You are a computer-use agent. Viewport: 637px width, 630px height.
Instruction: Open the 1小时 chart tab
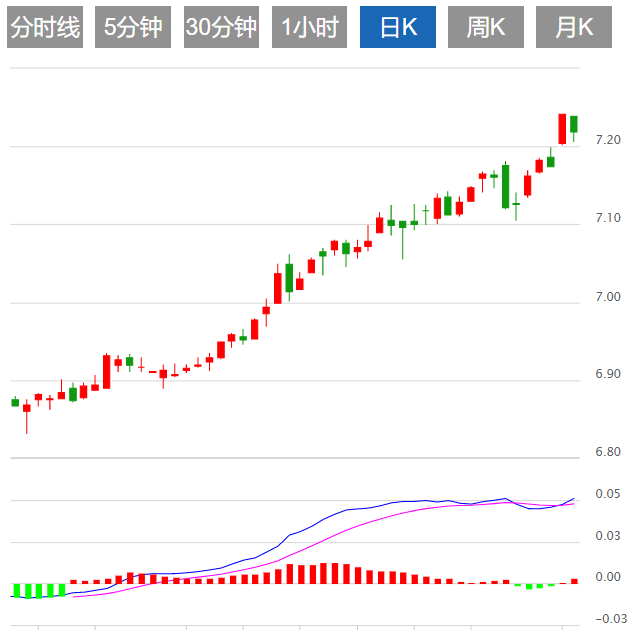click(310, 27)
